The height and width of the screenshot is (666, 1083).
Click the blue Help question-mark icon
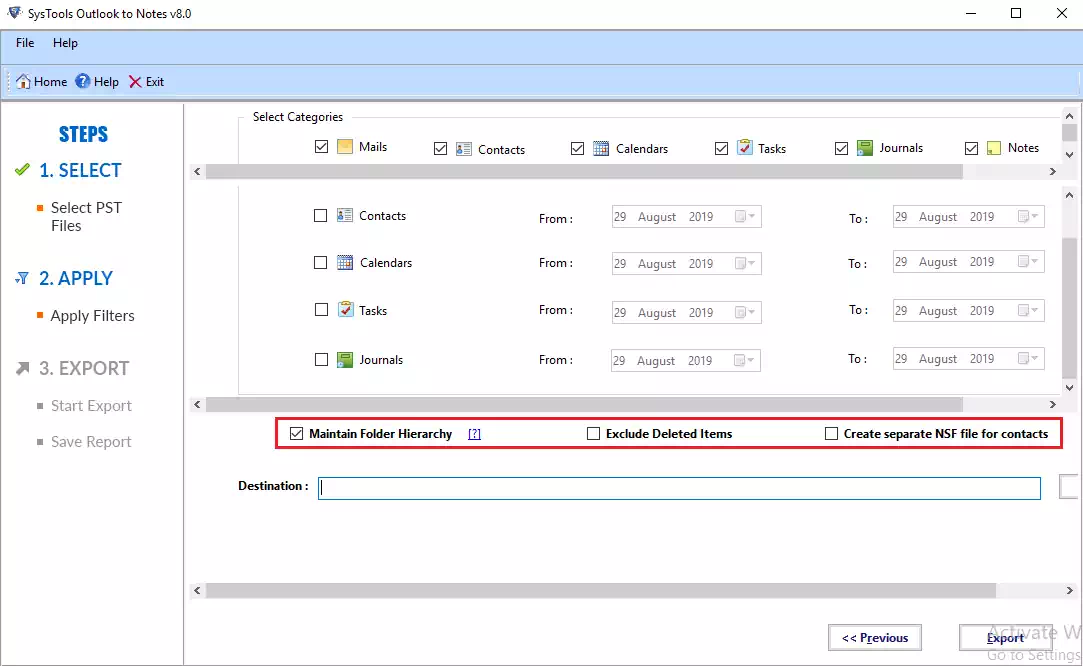(83, 82)
